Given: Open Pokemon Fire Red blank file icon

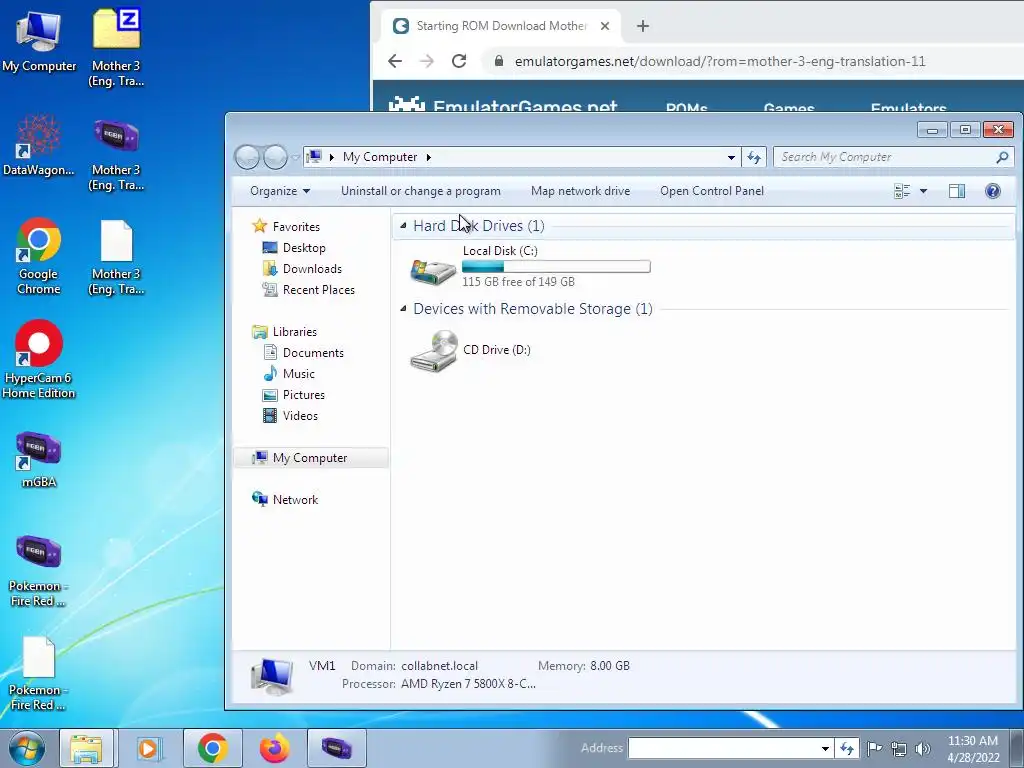Looking at the screenshot, I should (39, 674).
